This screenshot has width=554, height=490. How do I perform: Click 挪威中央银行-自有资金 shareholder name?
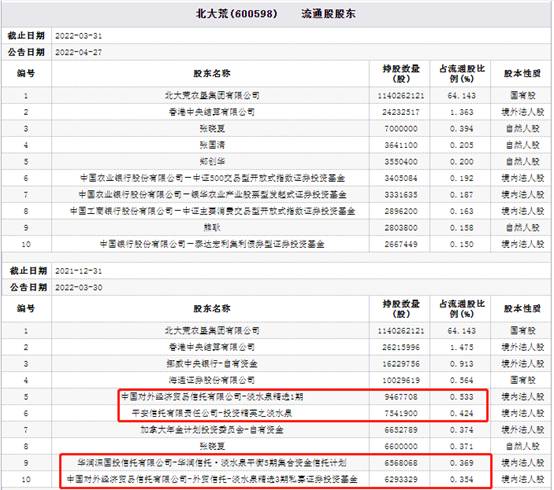212,364
